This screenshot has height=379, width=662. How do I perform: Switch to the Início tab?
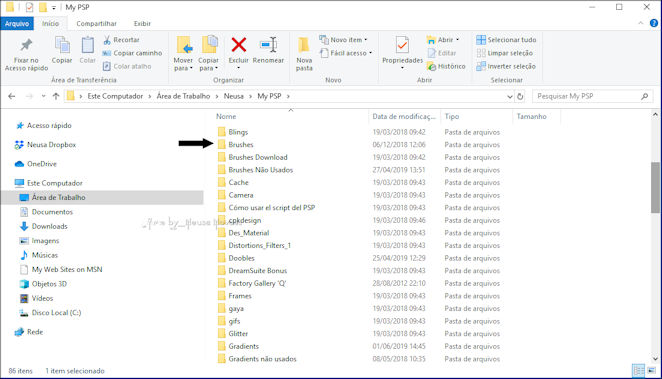(50, 24)
